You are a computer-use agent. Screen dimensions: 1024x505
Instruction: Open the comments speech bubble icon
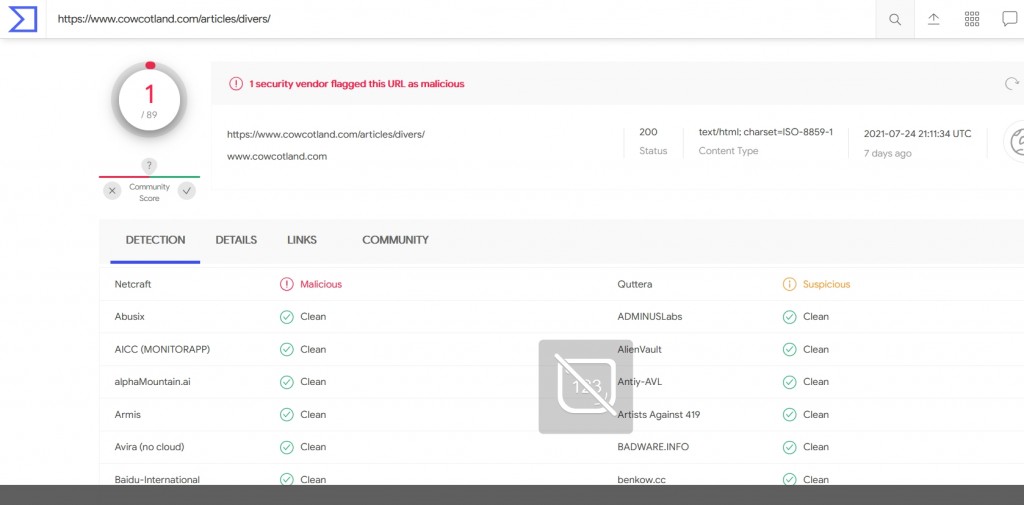pos(1010,19)
